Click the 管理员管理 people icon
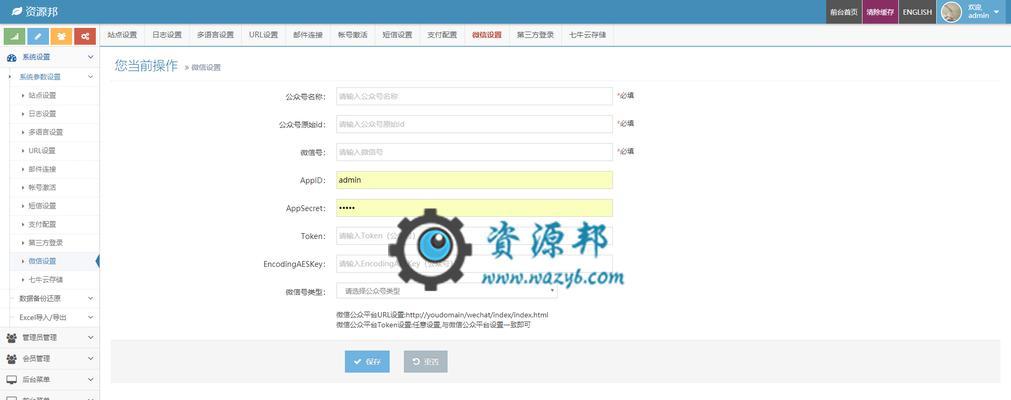 pyautogui.click(x=12, y=337)
